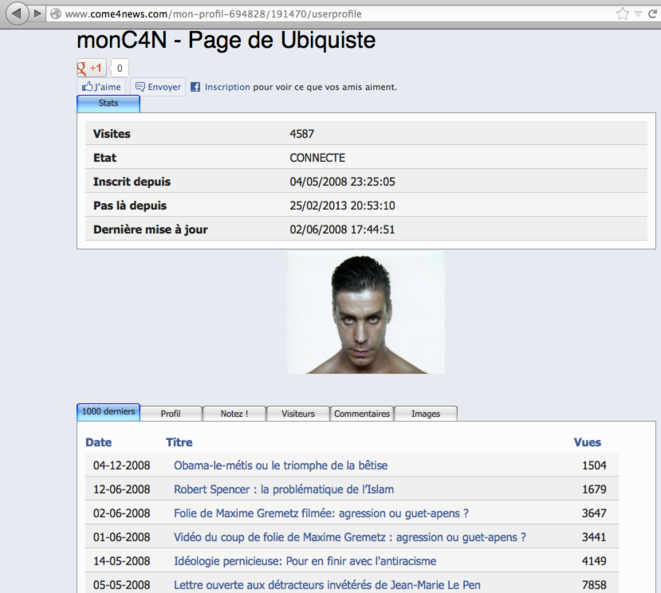Viewport: 661px width, 593px height.
Task: Click the views count 1679
Action: 594,489
